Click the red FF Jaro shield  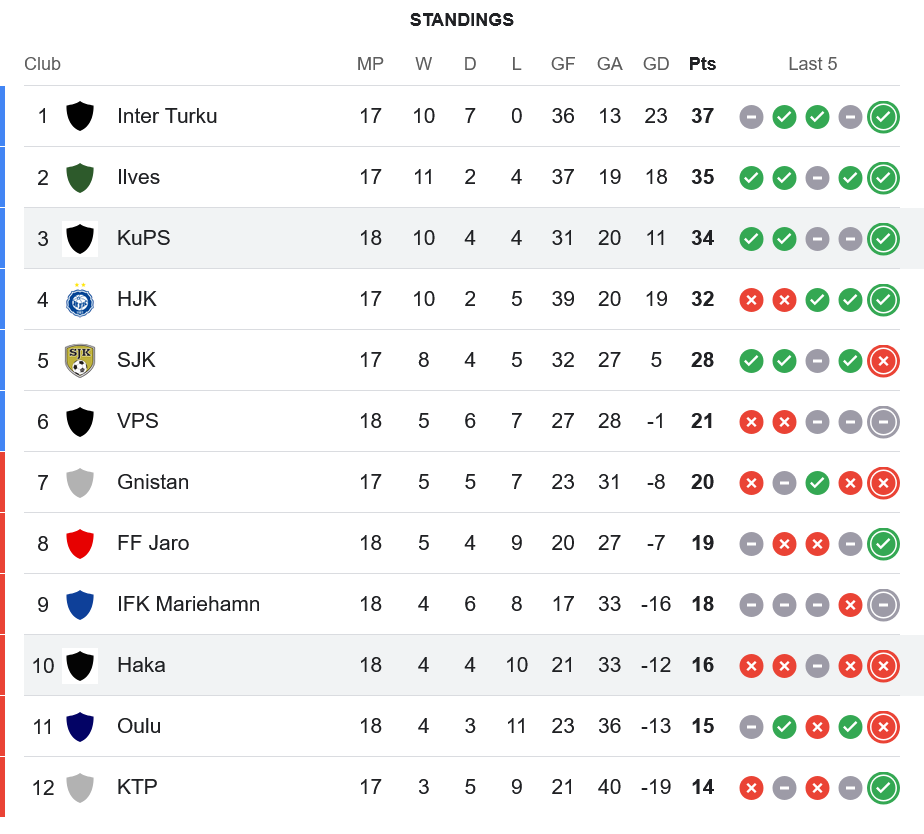[x=80, y=543]
